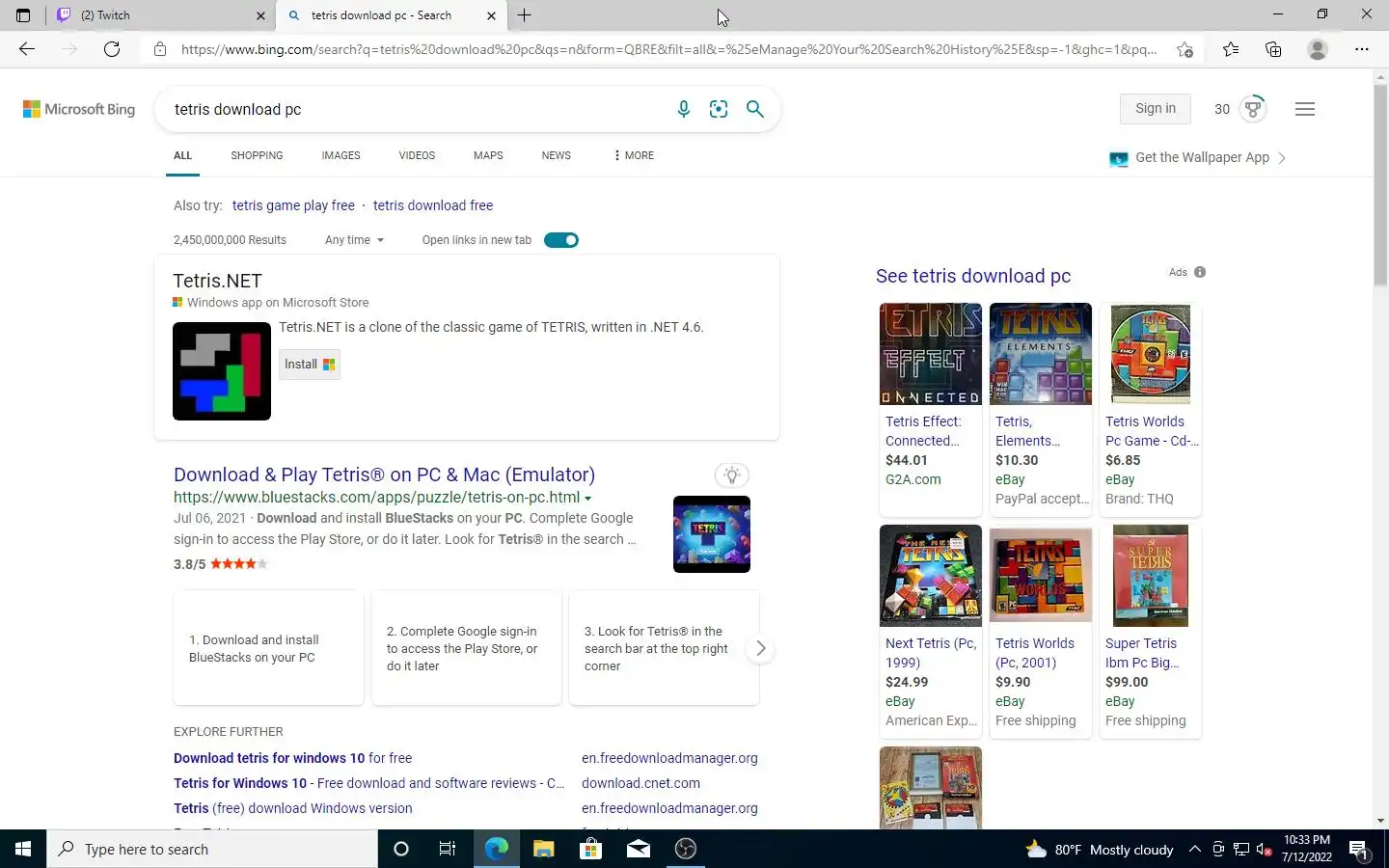The width and height of the screenshot is (1389, 868).
Task: Open Tetris (free) download Windows version
Action: pyautogui.click(x=292, y=808)
